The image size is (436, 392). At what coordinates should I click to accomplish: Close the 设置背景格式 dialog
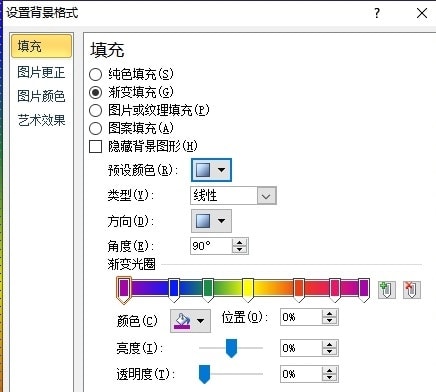pos(422,13)
